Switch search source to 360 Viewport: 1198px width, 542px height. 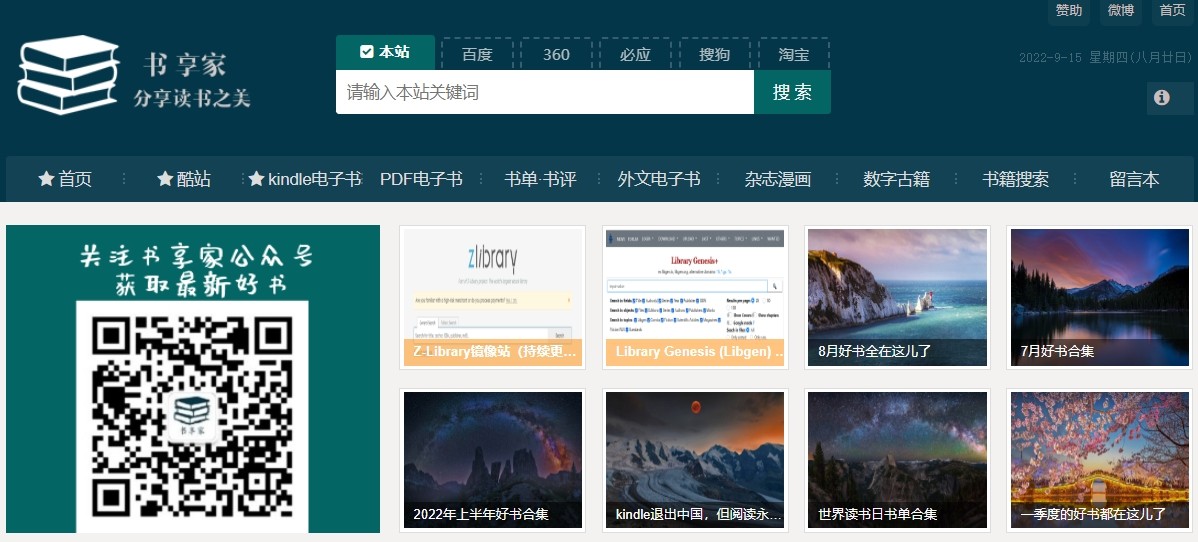point(556,54)
